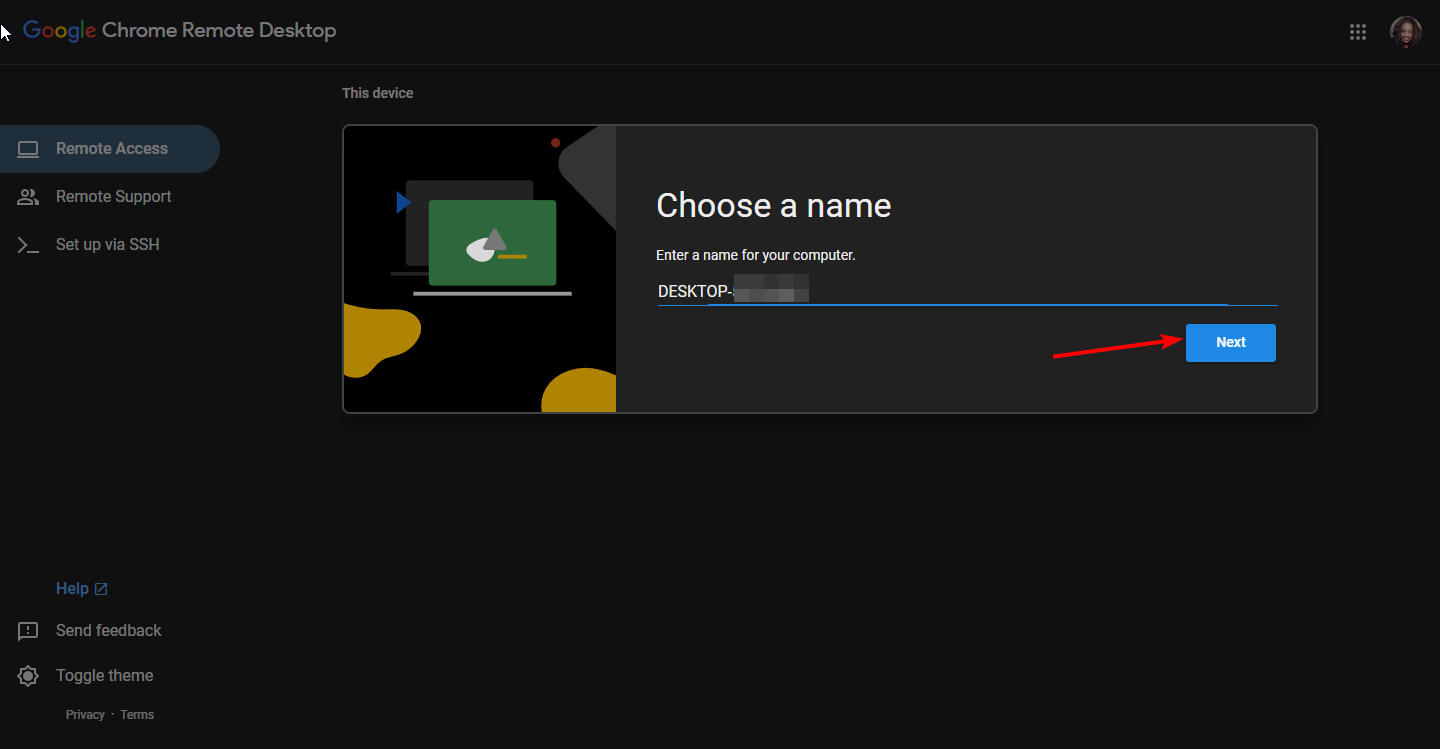This screenshot has width=1440, height=749.
Task: Click the Next button
Action: (x=1231, y=342)
